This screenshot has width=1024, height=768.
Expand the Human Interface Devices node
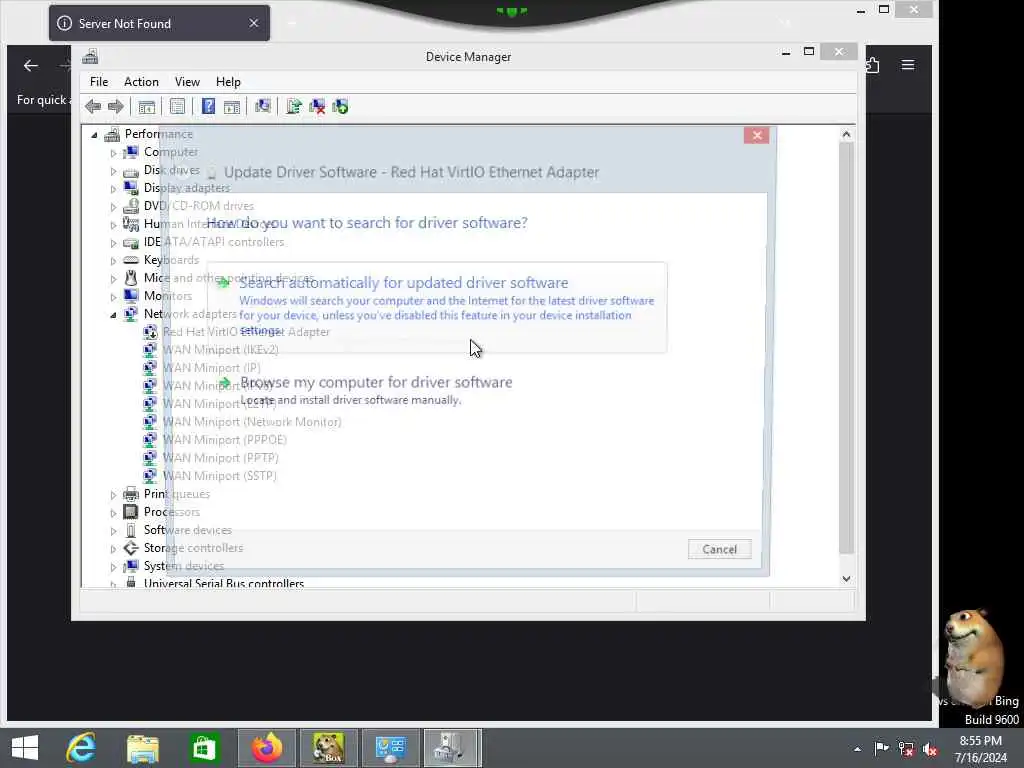click(114, 225)
